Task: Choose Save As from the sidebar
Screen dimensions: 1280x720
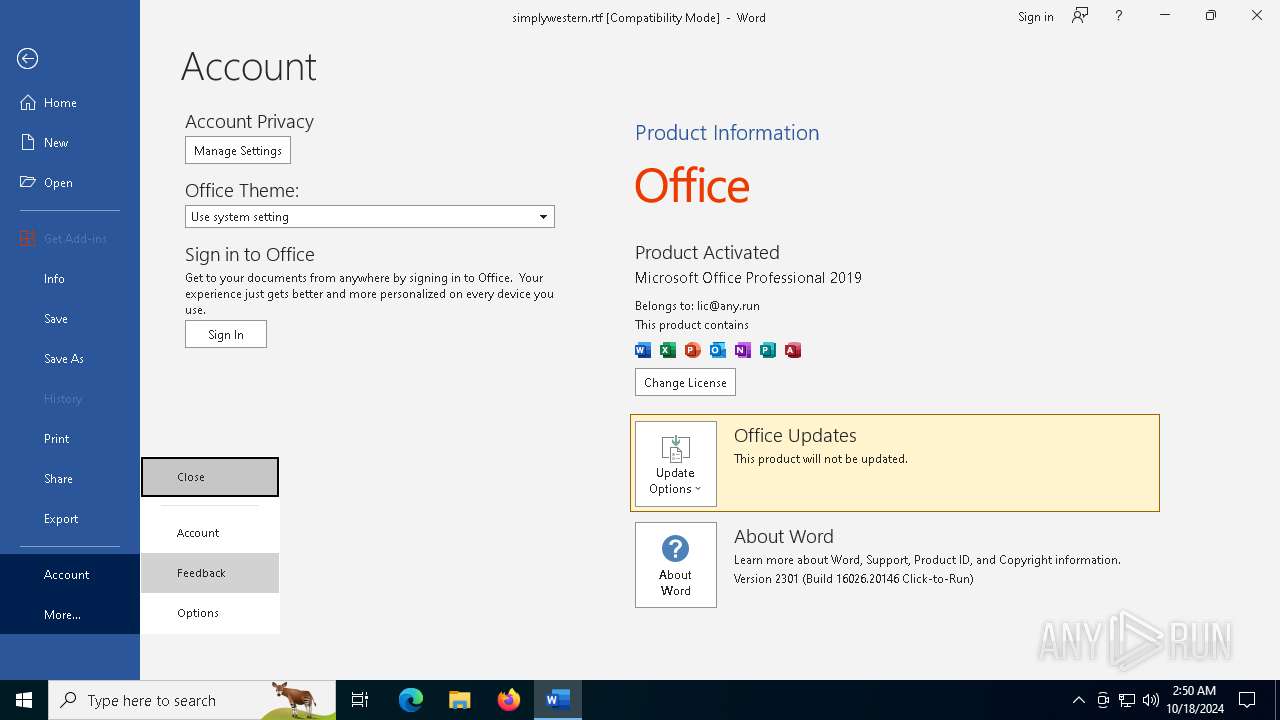Action: pyautogui.click(x=70, y=359)
